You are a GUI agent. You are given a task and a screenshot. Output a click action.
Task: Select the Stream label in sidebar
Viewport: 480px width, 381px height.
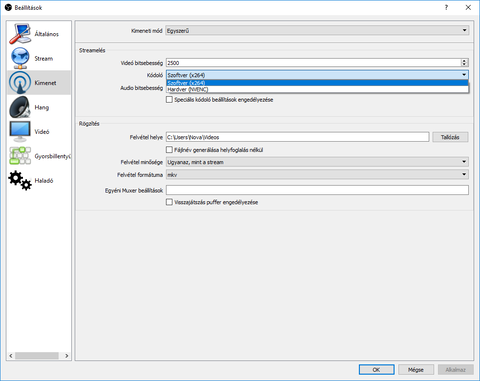(x=44, y=58)
